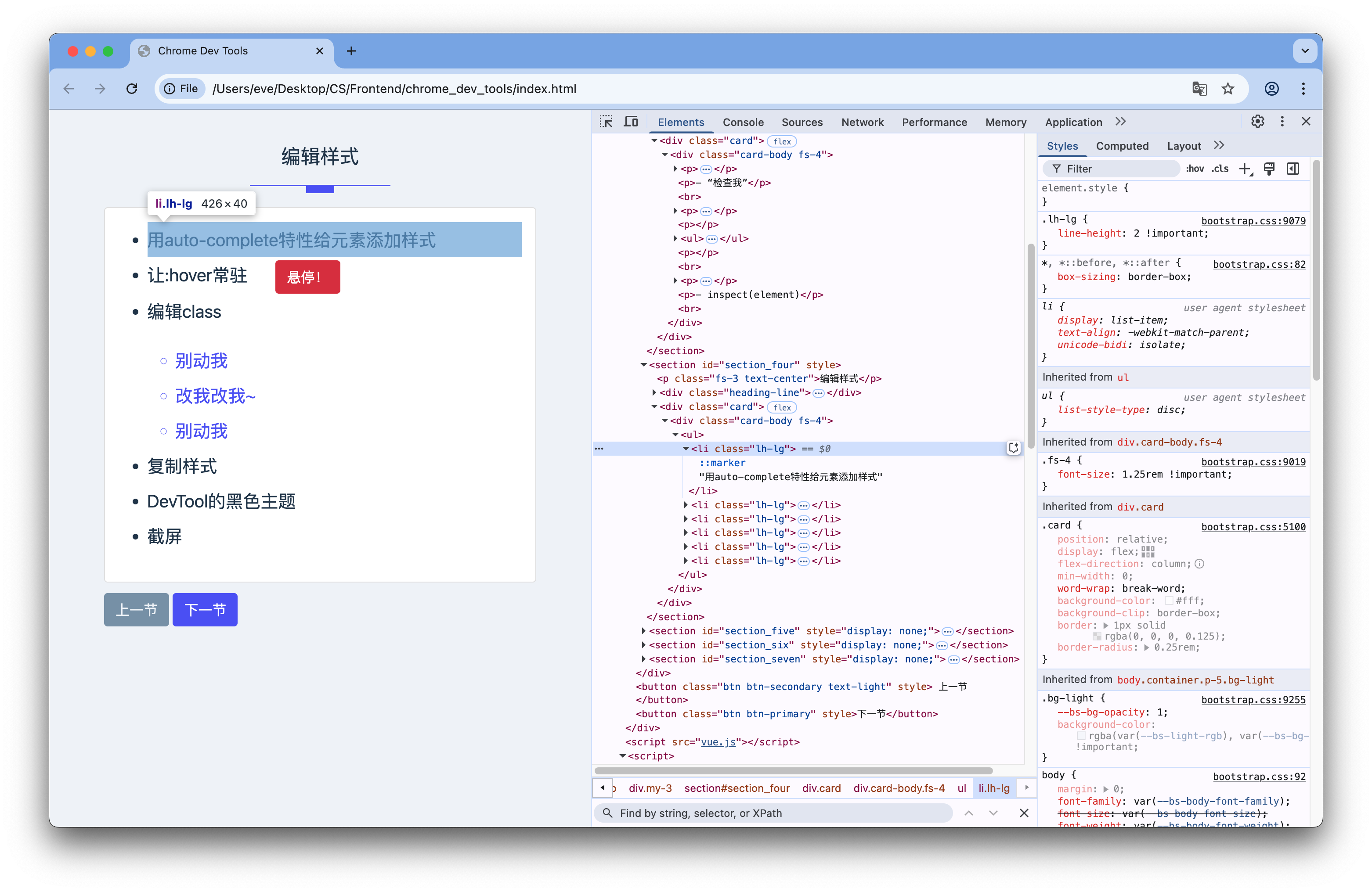Click the new style rule plus icon

(1245, 169)
